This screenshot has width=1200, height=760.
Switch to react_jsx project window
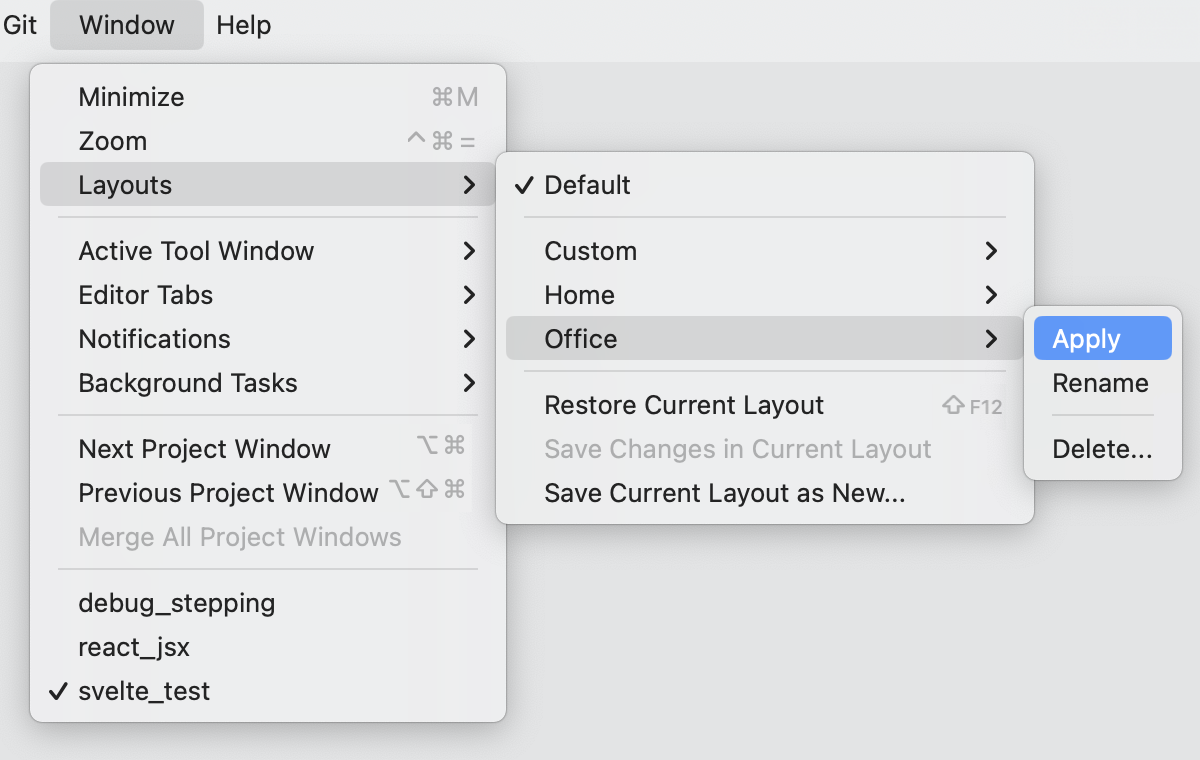click(x=134, y=647)
